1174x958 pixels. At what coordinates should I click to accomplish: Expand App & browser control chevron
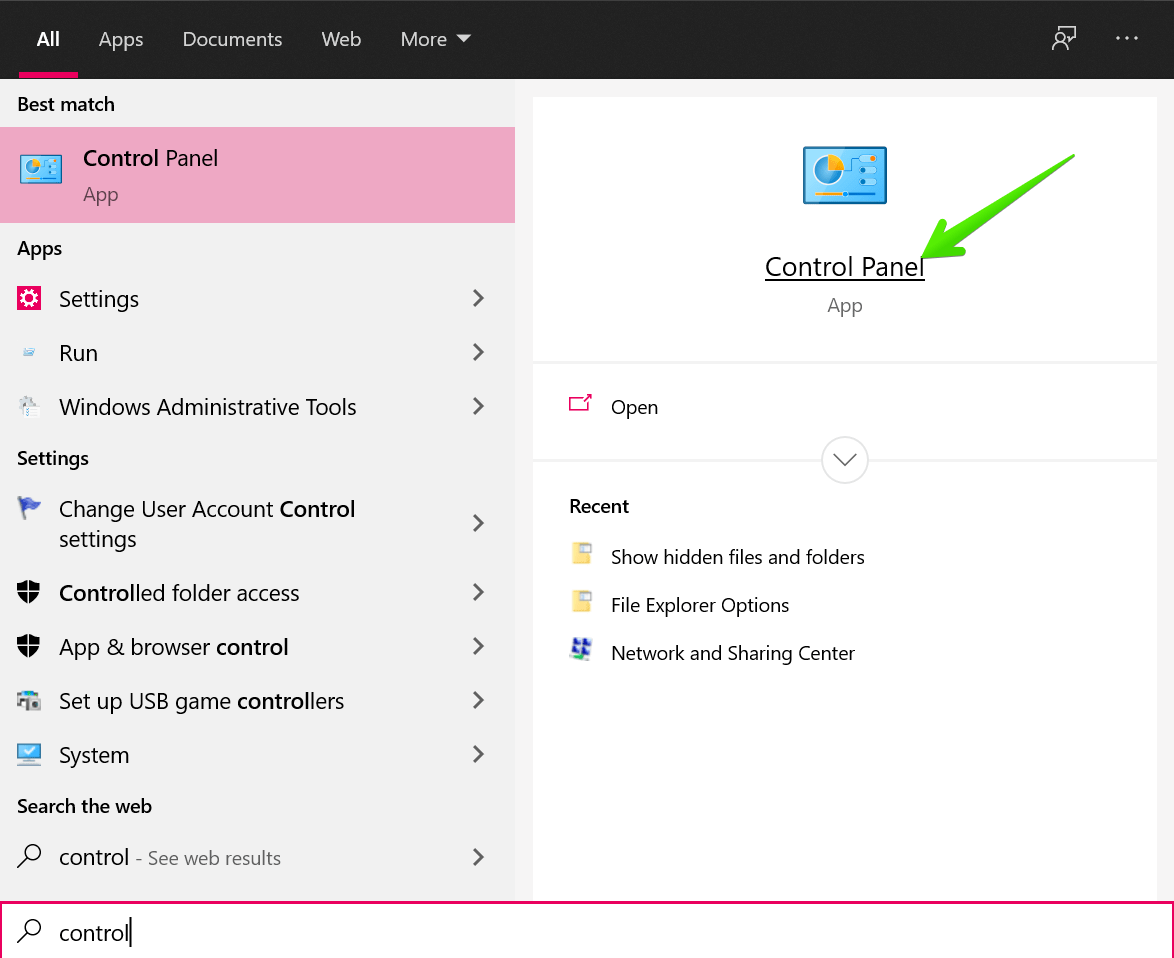(x=478, y=646)
